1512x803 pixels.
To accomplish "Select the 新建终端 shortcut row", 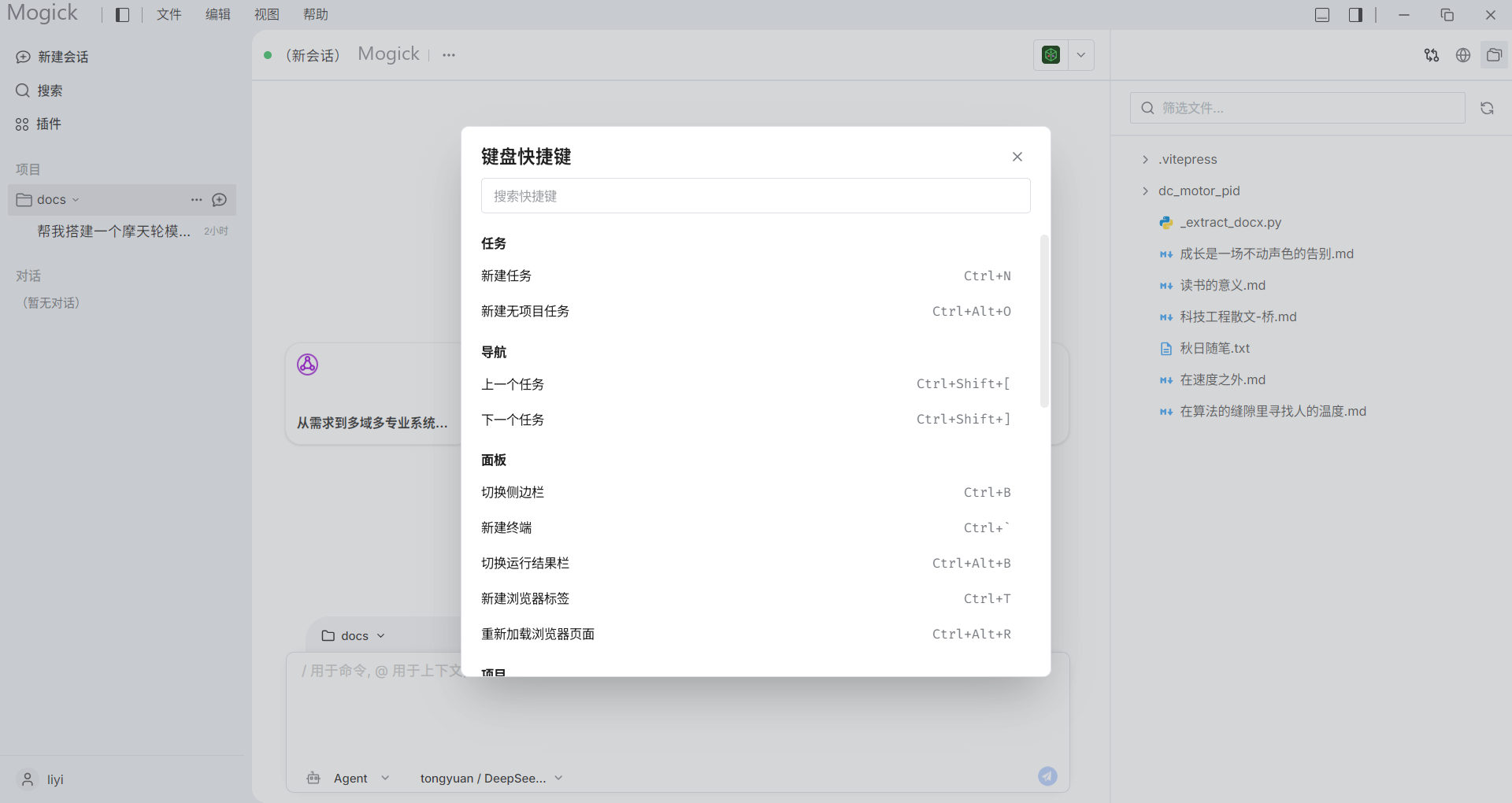I will pos(747,528).
